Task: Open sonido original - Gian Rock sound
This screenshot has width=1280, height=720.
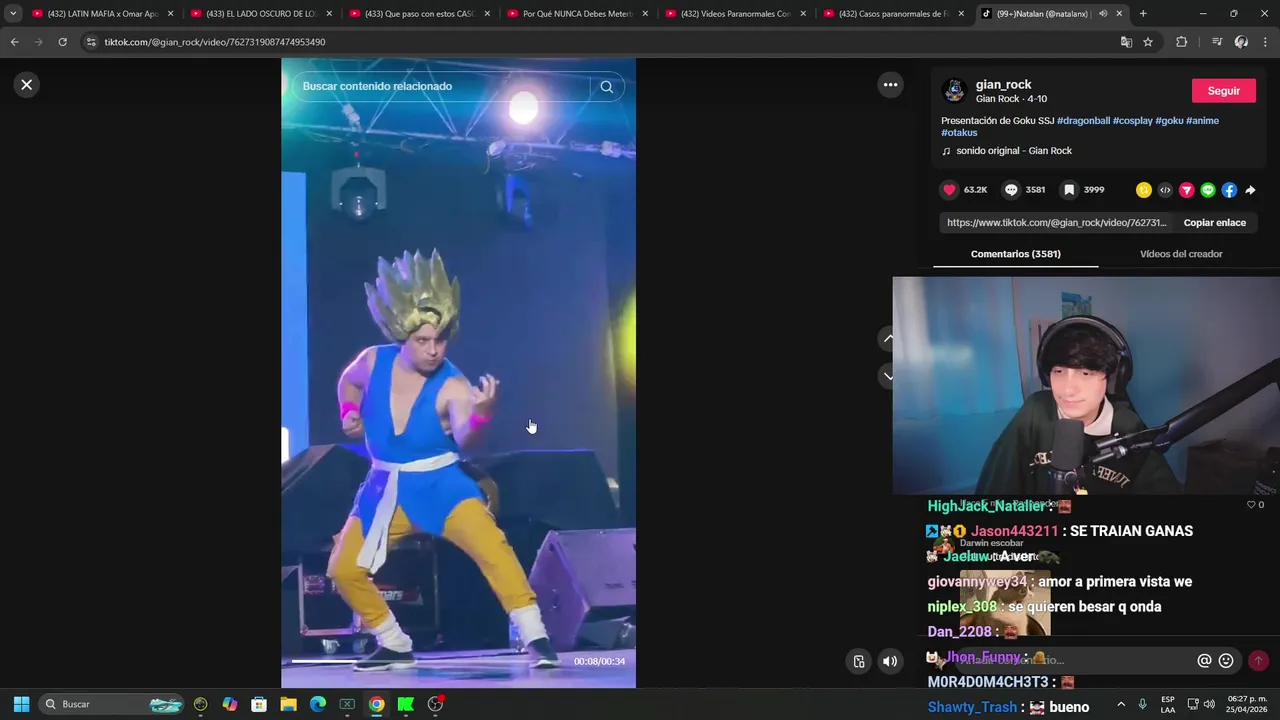Action: pos(1013,151)
